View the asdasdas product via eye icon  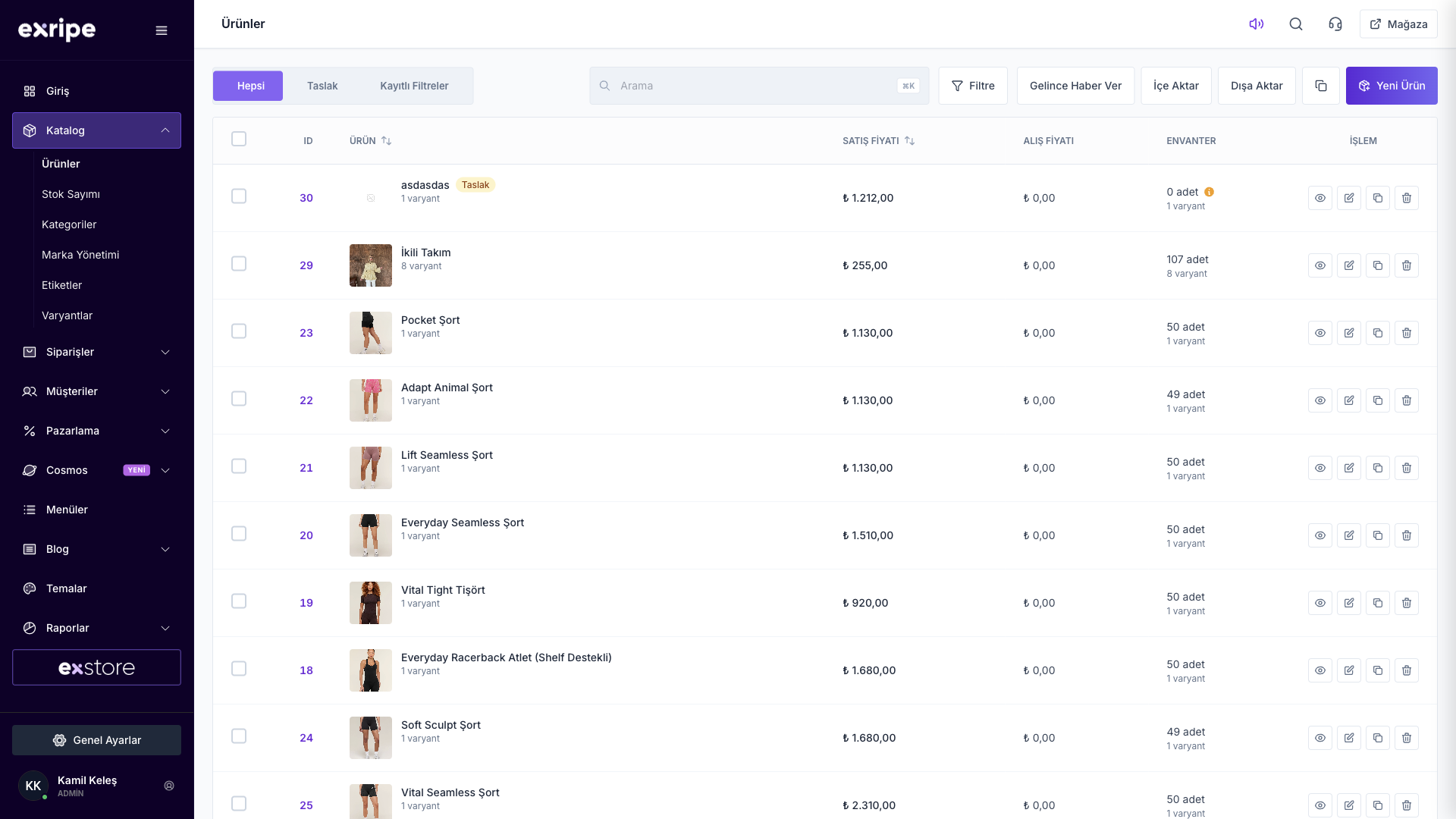(1320, 198)
